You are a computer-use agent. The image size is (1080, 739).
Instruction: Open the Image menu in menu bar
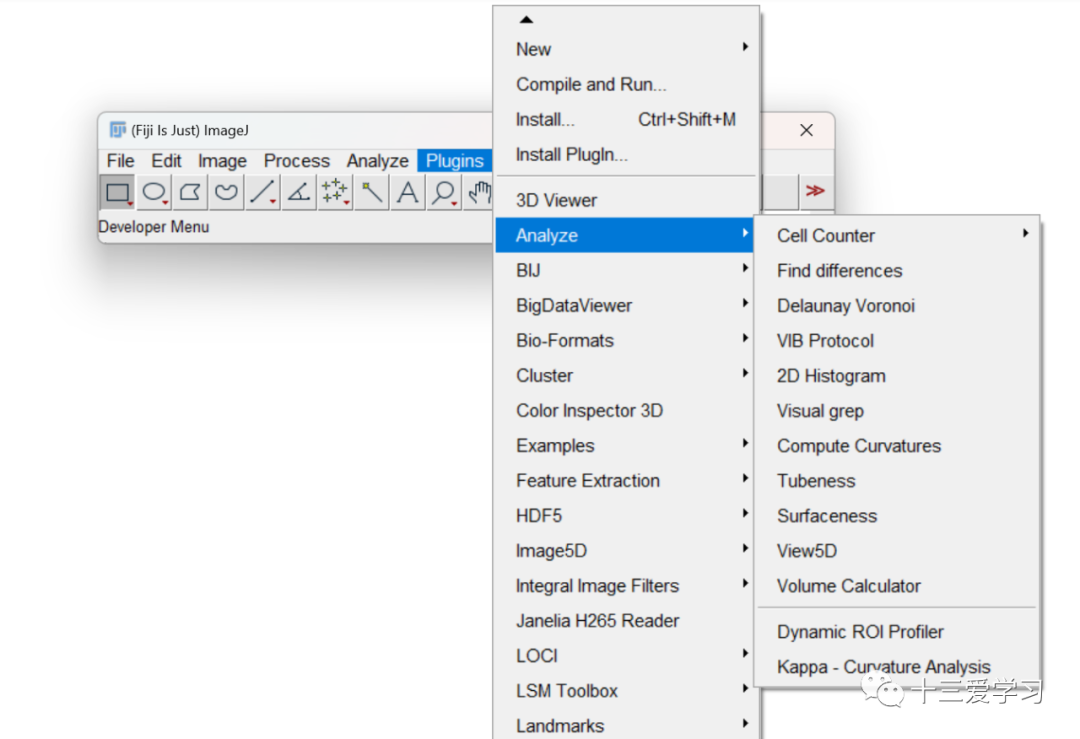coord(222,161)
